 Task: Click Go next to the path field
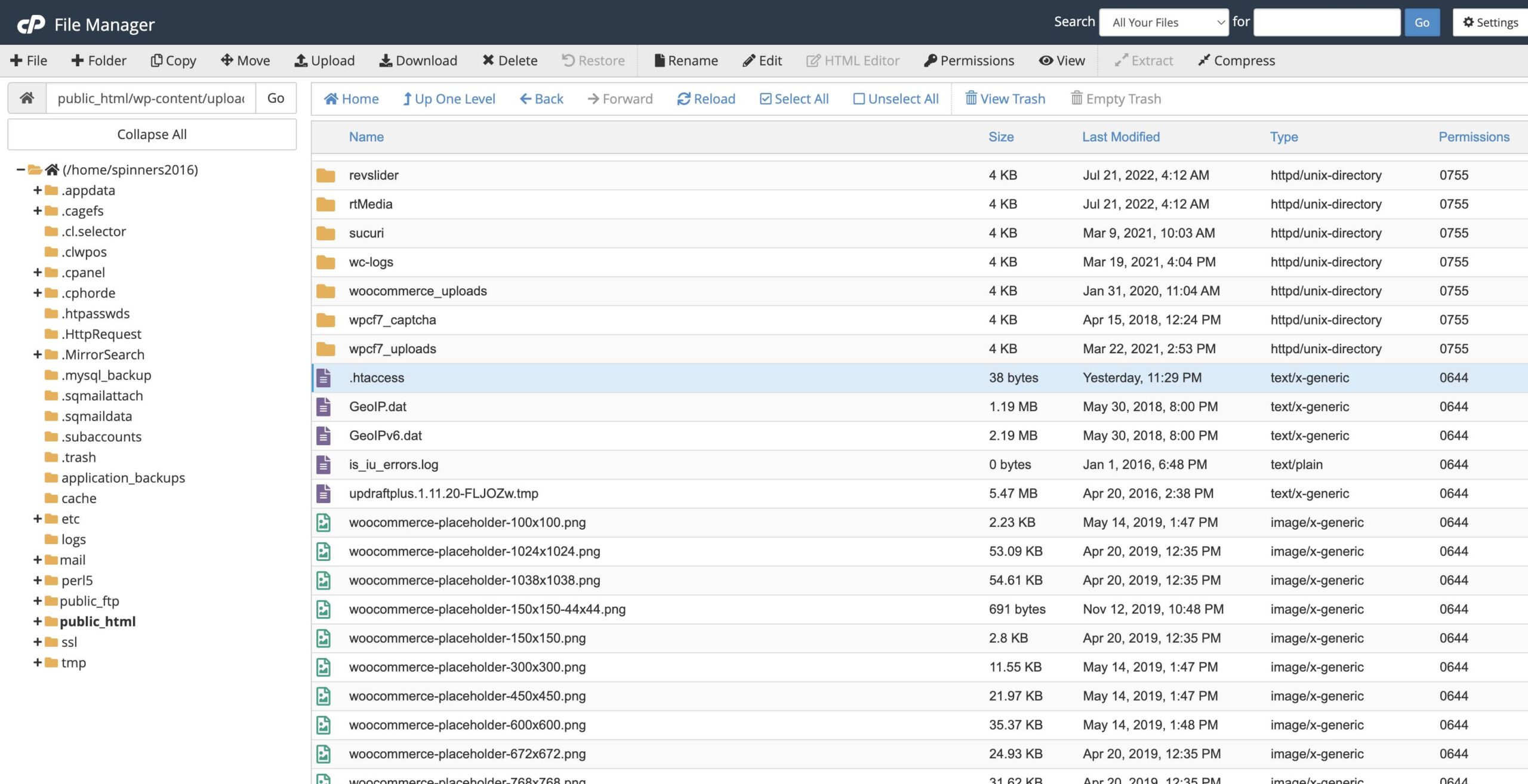276,98
